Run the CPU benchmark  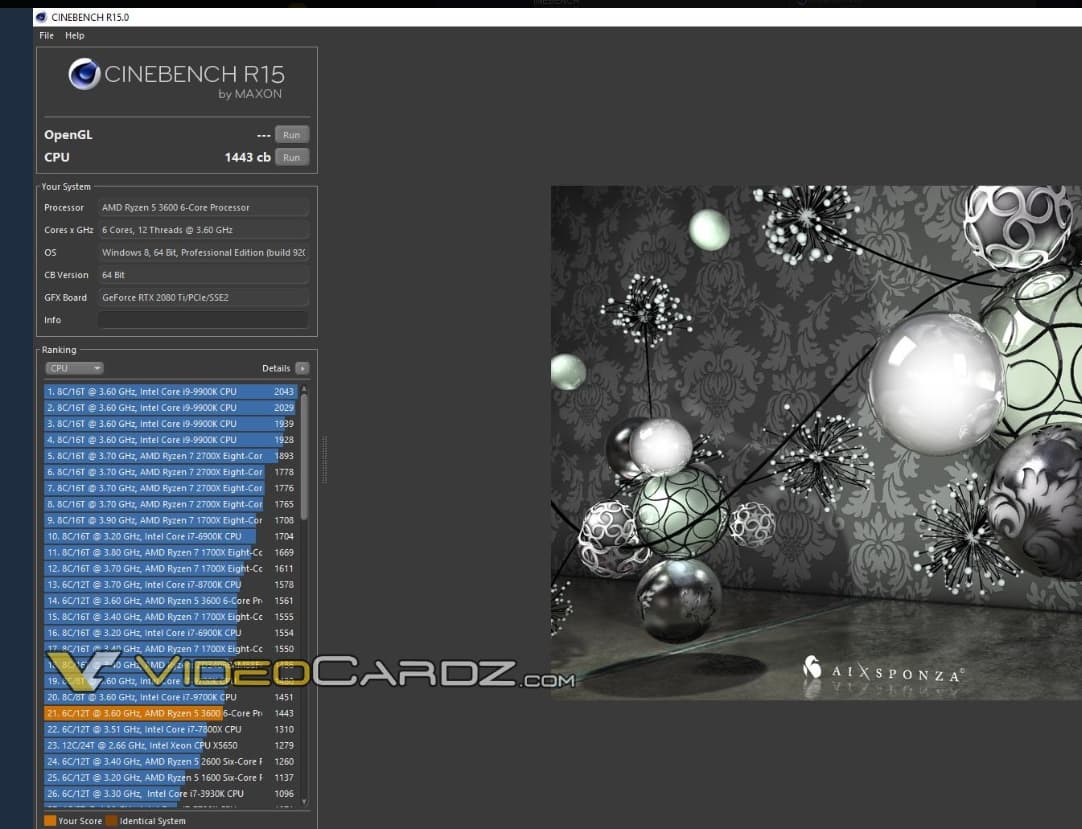(292, 157)
